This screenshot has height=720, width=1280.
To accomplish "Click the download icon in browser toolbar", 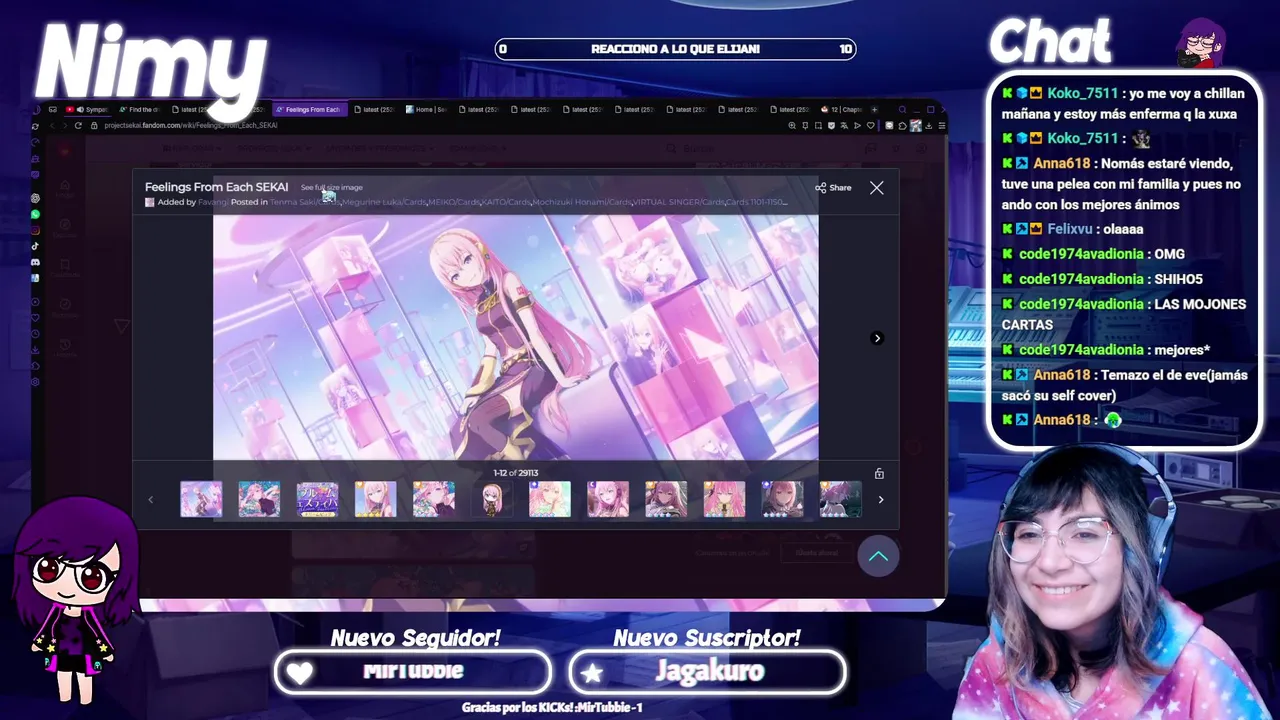I will (x=929, y=125).
